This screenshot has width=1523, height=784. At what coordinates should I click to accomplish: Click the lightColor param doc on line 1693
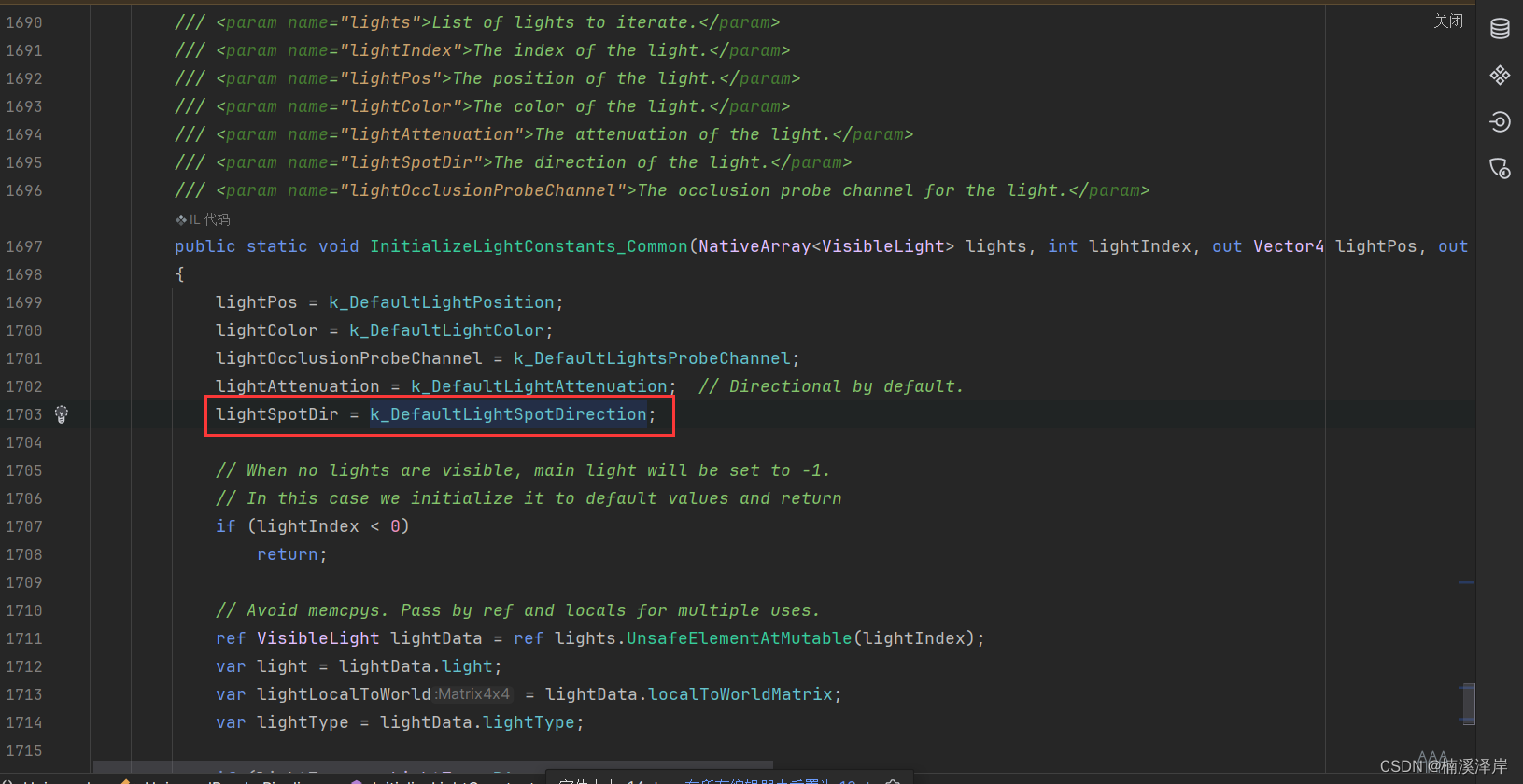[483, 106]
